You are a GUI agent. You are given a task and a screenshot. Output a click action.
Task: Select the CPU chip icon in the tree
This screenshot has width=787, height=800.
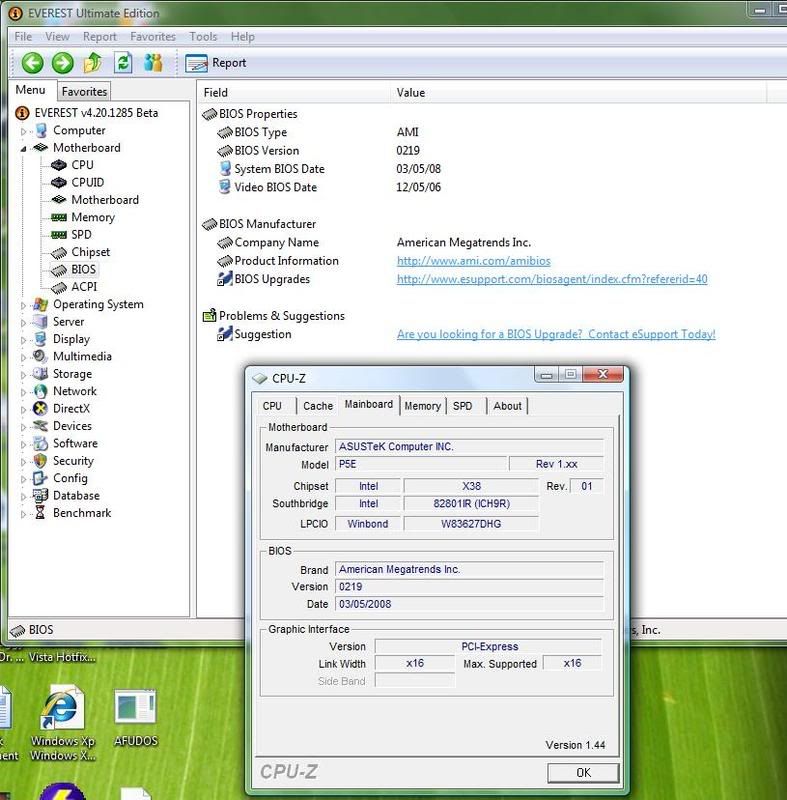tap(59, 165)
